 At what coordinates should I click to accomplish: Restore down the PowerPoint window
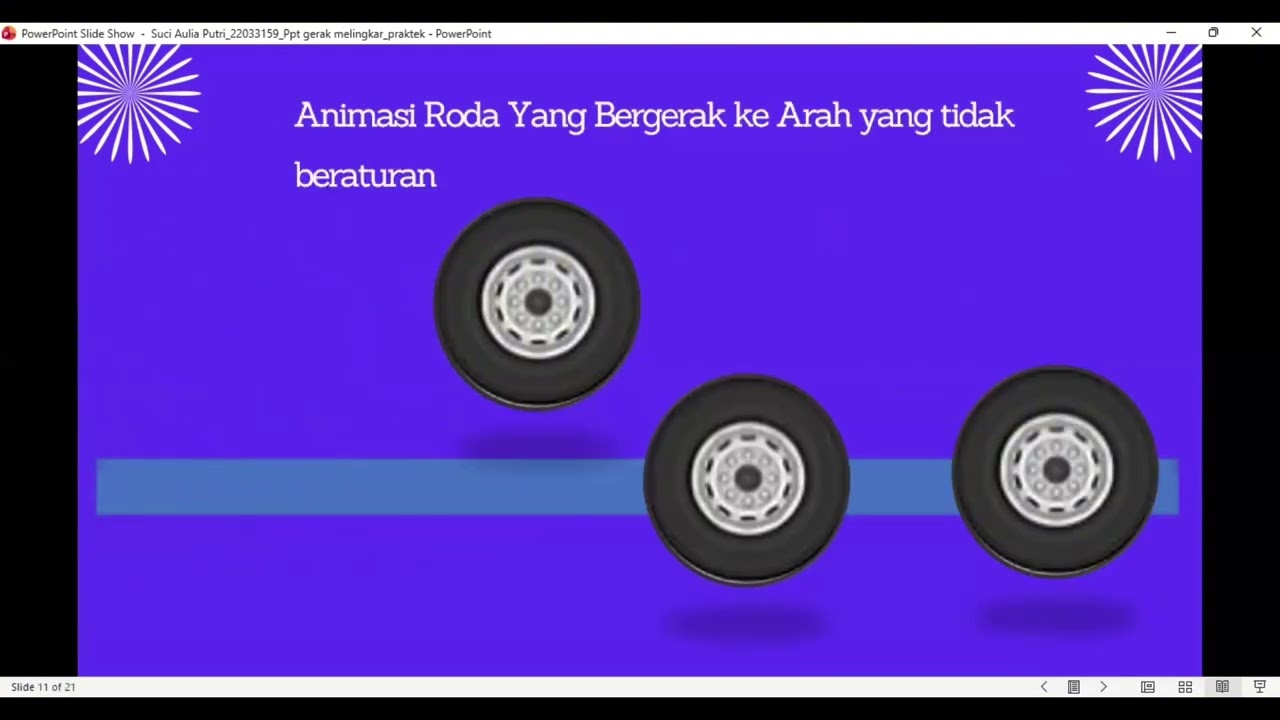[1213, 33]
